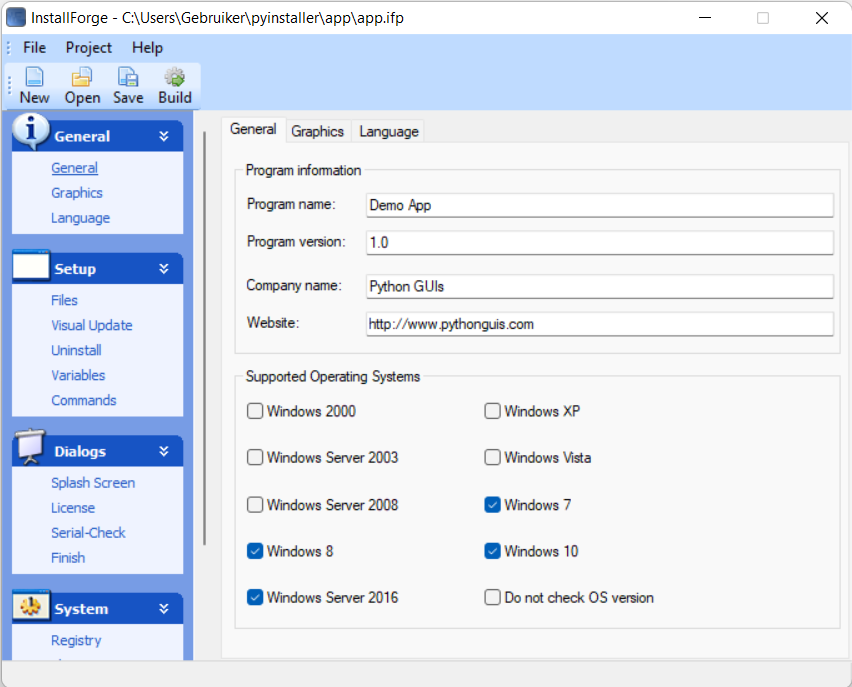852x687 pixels.
Task: Collapse the General sidebar section chevron
Action: tap(164, 136)
